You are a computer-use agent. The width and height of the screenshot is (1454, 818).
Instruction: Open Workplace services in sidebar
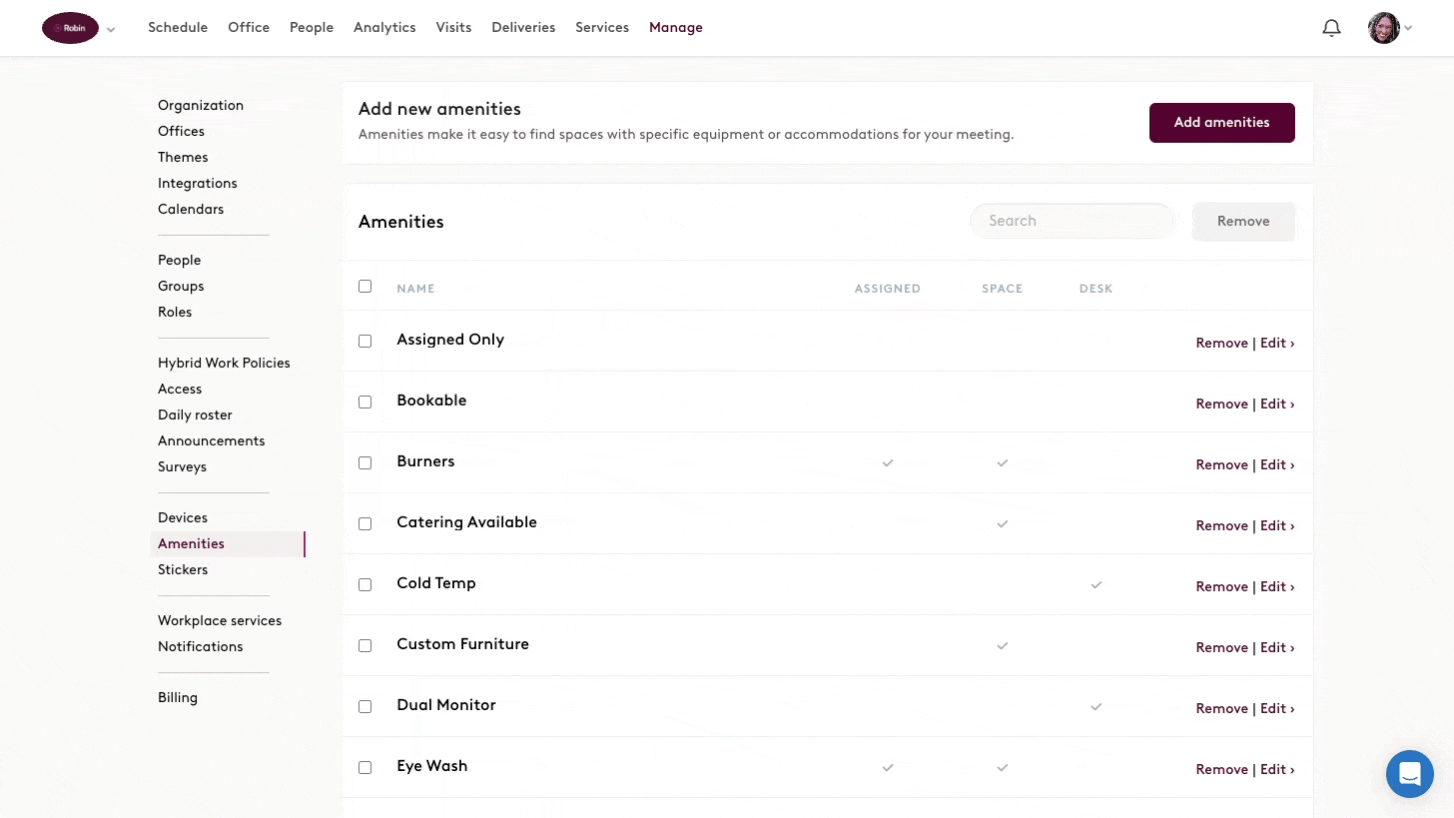(x=220, y=621)
